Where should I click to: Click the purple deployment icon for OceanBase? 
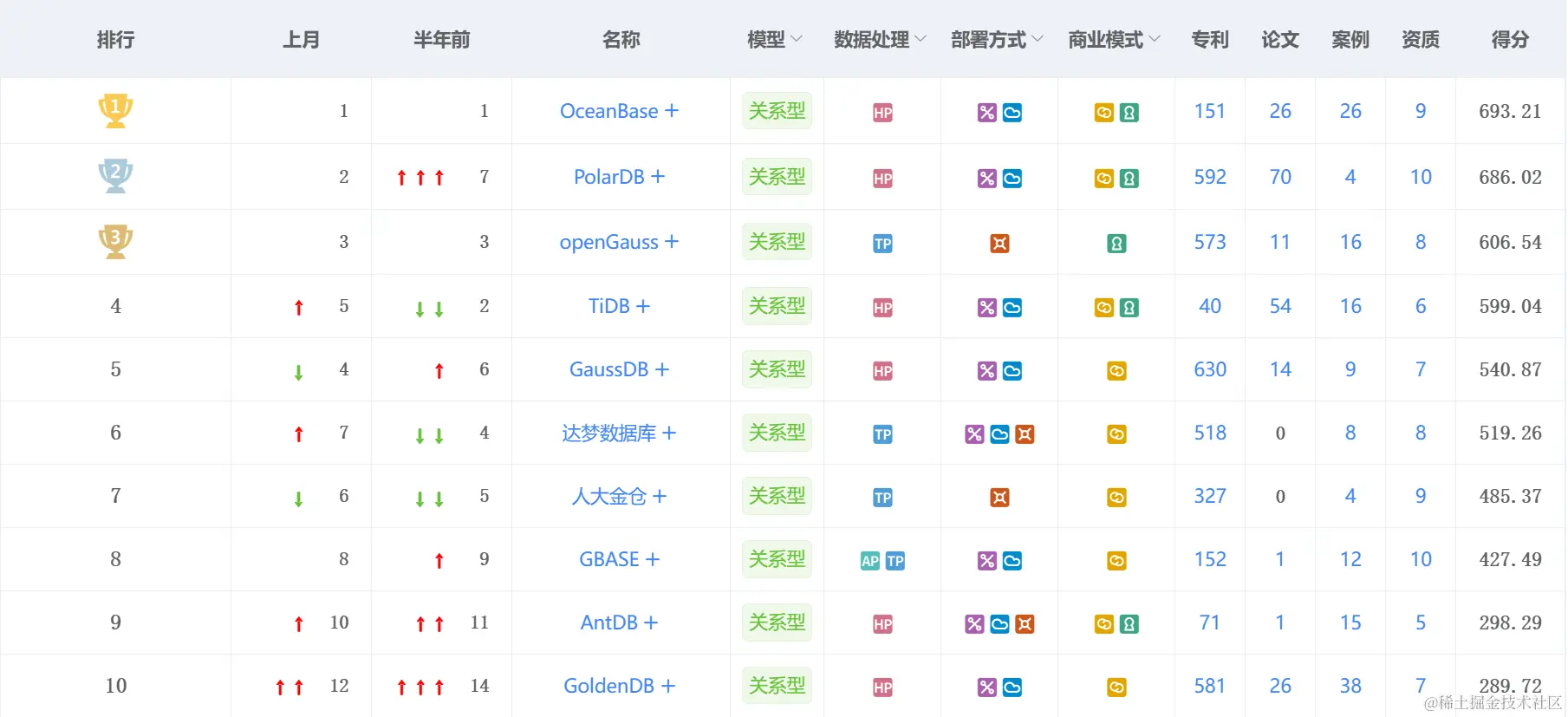click(986, 113)
